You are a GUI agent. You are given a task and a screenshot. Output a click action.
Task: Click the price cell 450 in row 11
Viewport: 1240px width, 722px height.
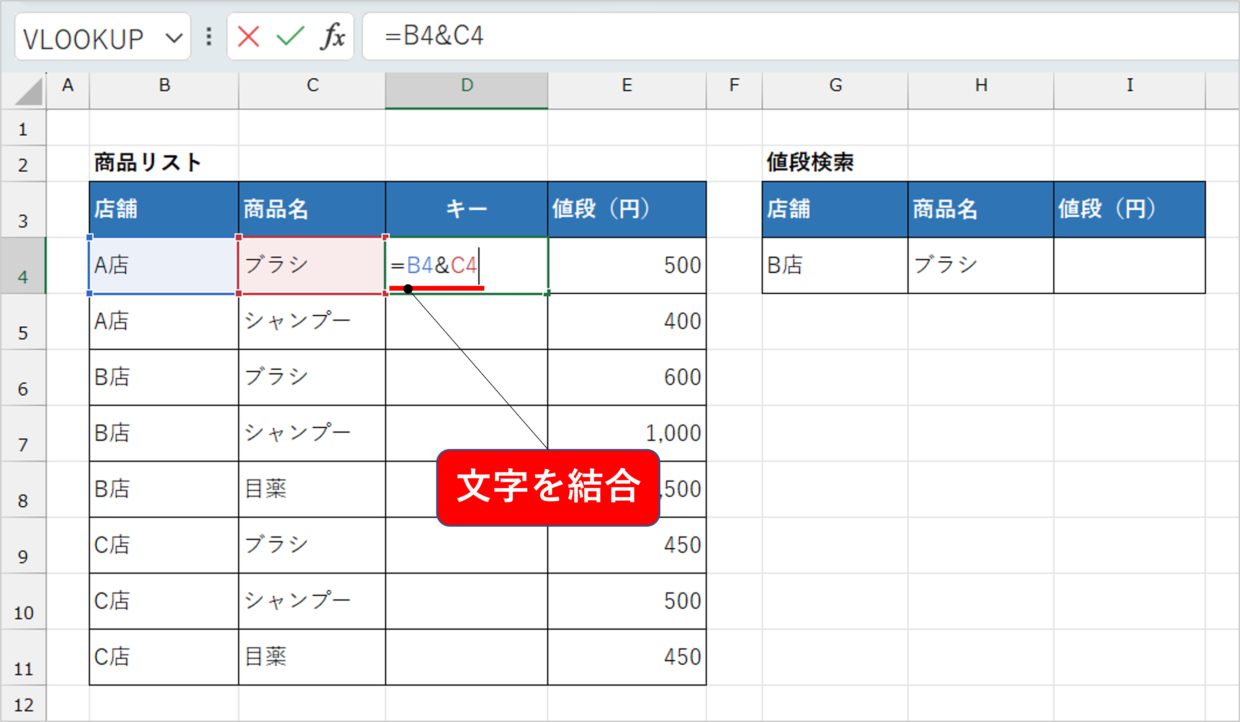[627, 657]
